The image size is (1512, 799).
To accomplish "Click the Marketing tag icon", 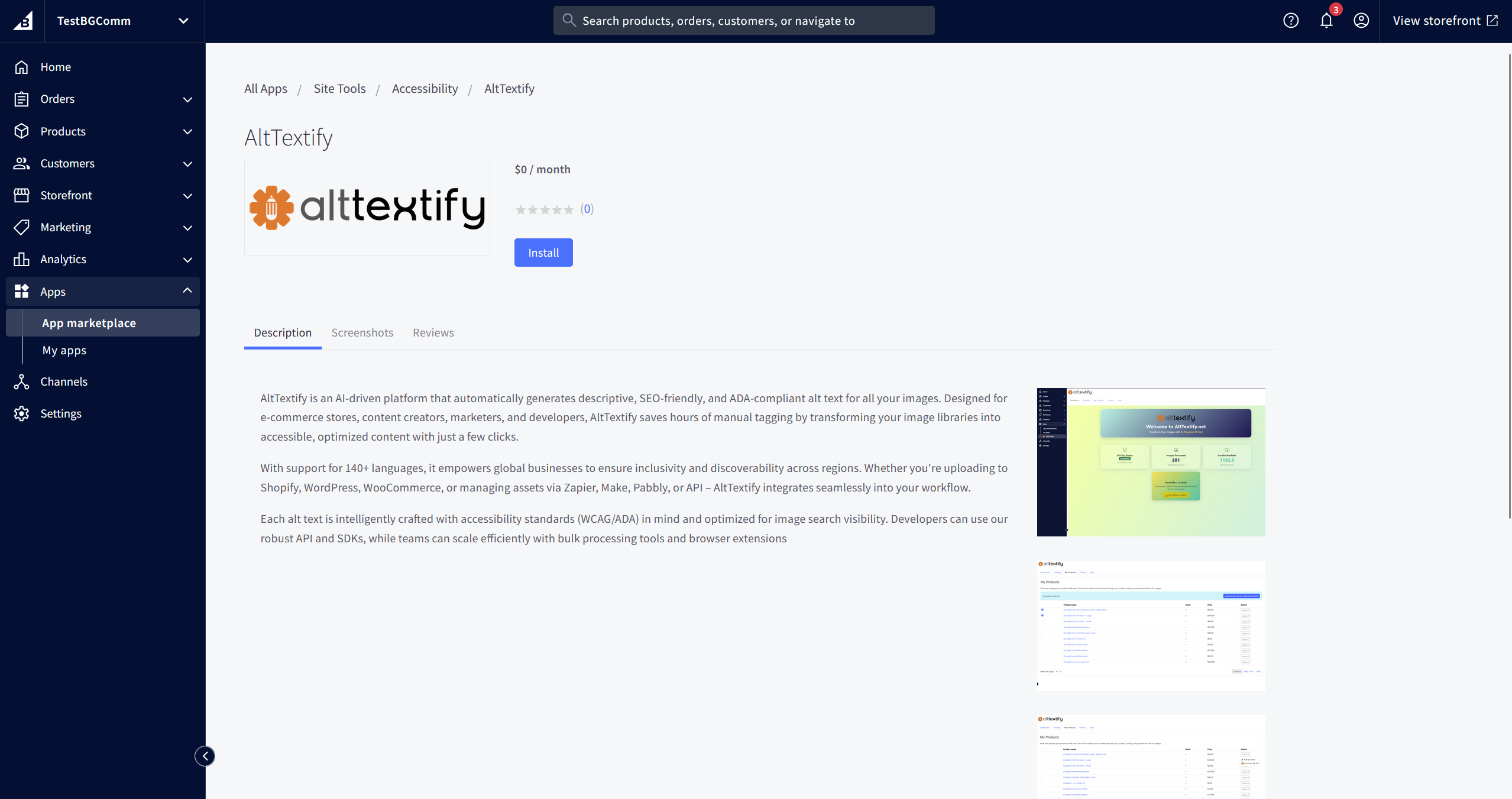I will (21, 227).
